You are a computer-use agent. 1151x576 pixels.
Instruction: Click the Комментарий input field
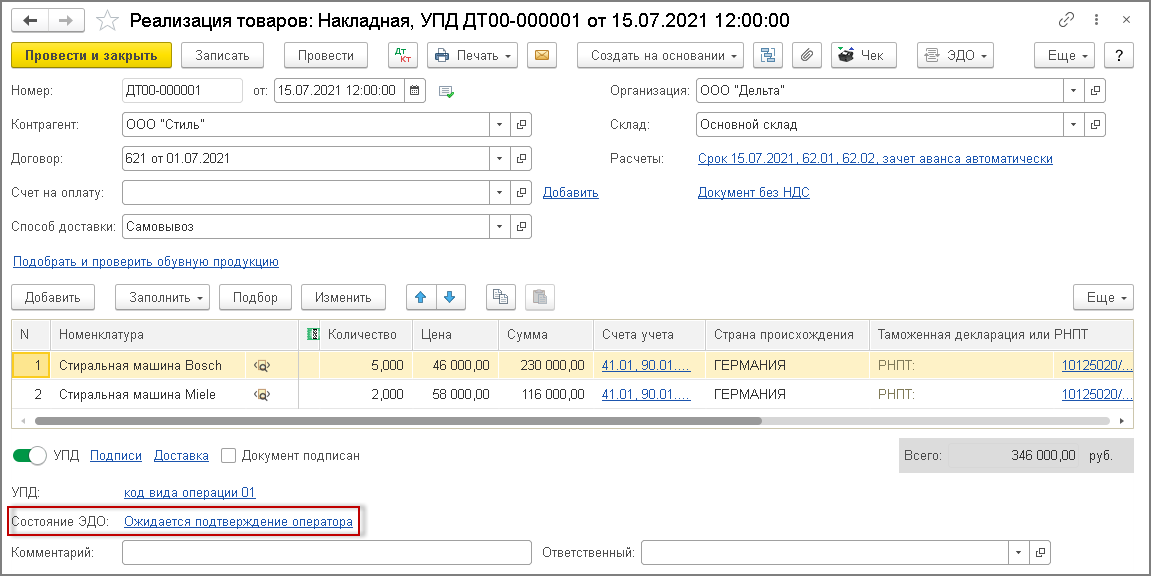[327, 553]
